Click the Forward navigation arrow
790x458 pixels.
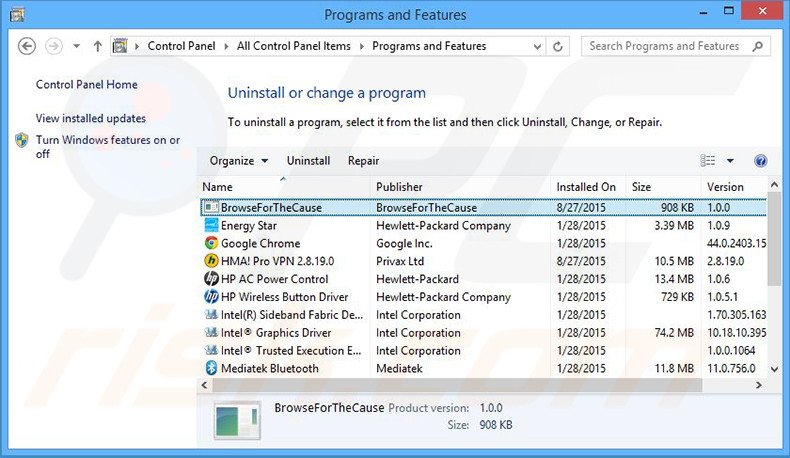(54, 46)
